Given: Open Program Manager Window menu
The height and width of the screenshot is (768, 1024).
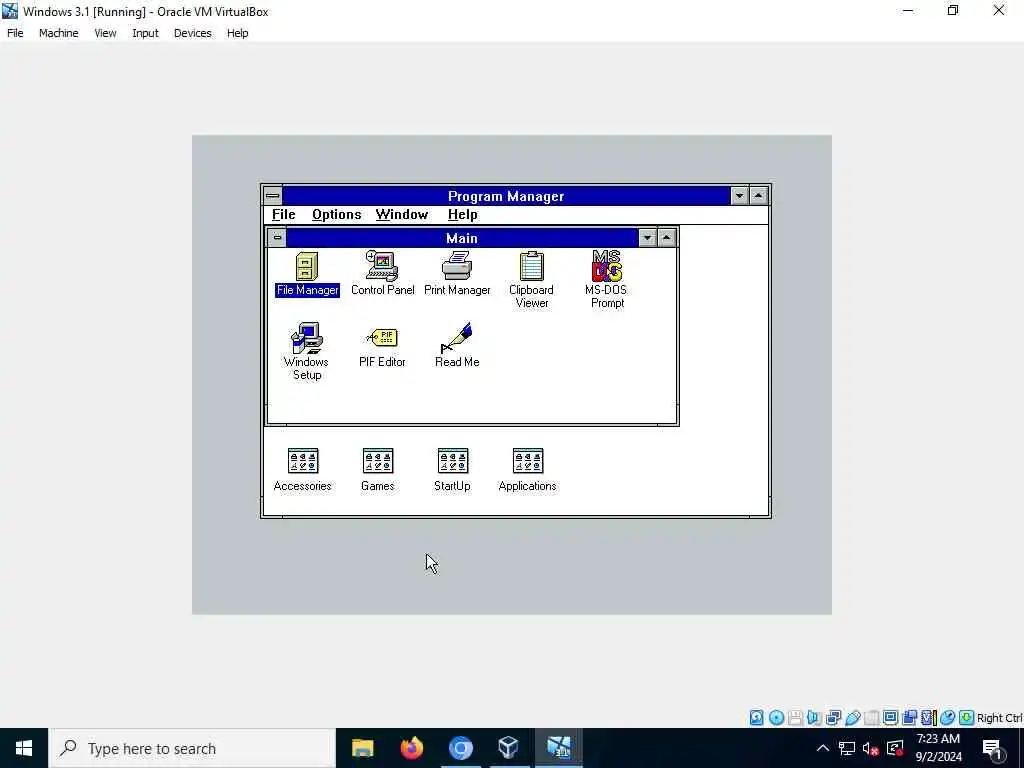Looking at the screenshot, I should pos(402,215).
